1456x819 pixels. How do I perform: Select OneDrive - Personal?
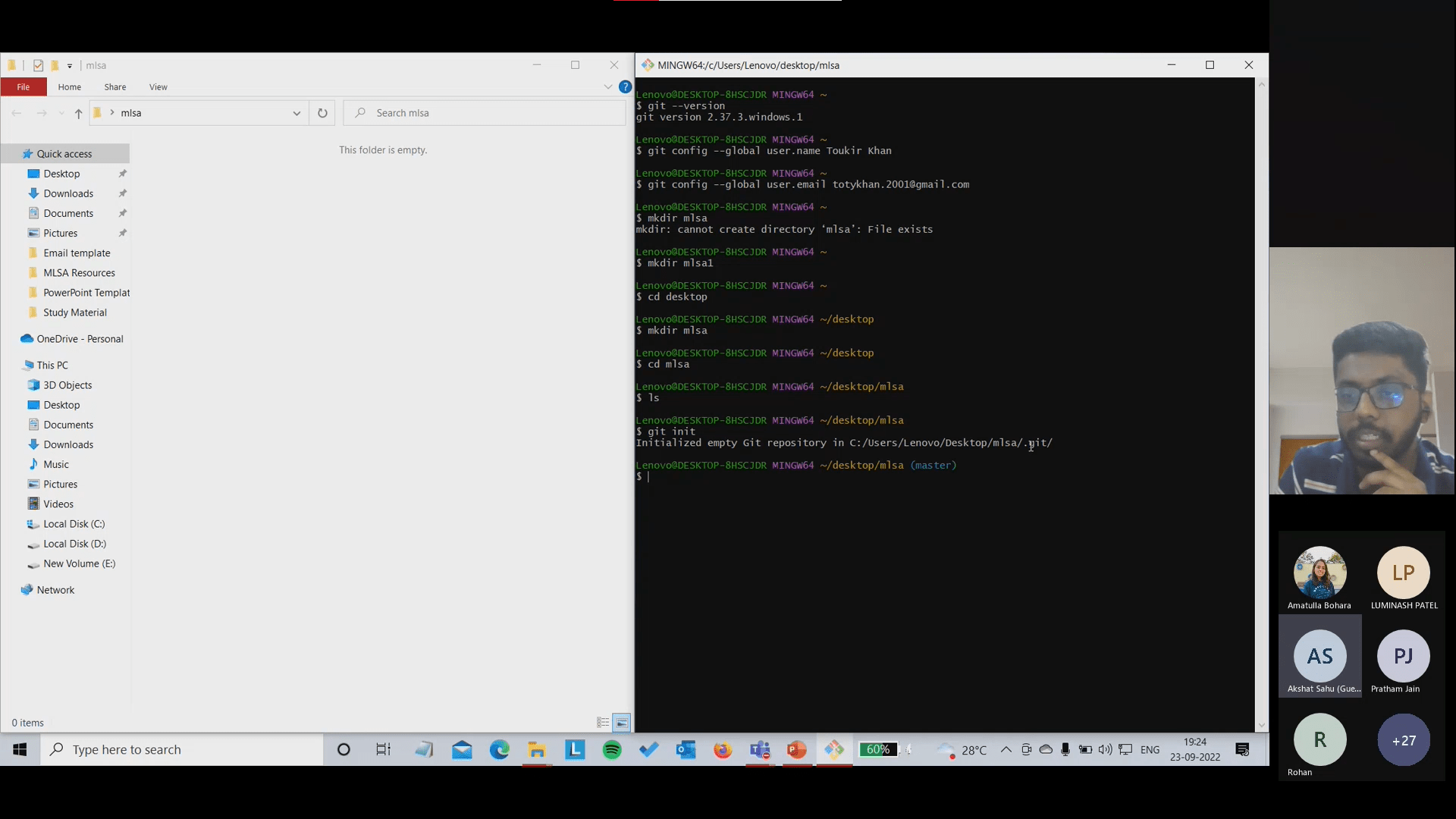point(80,338)
